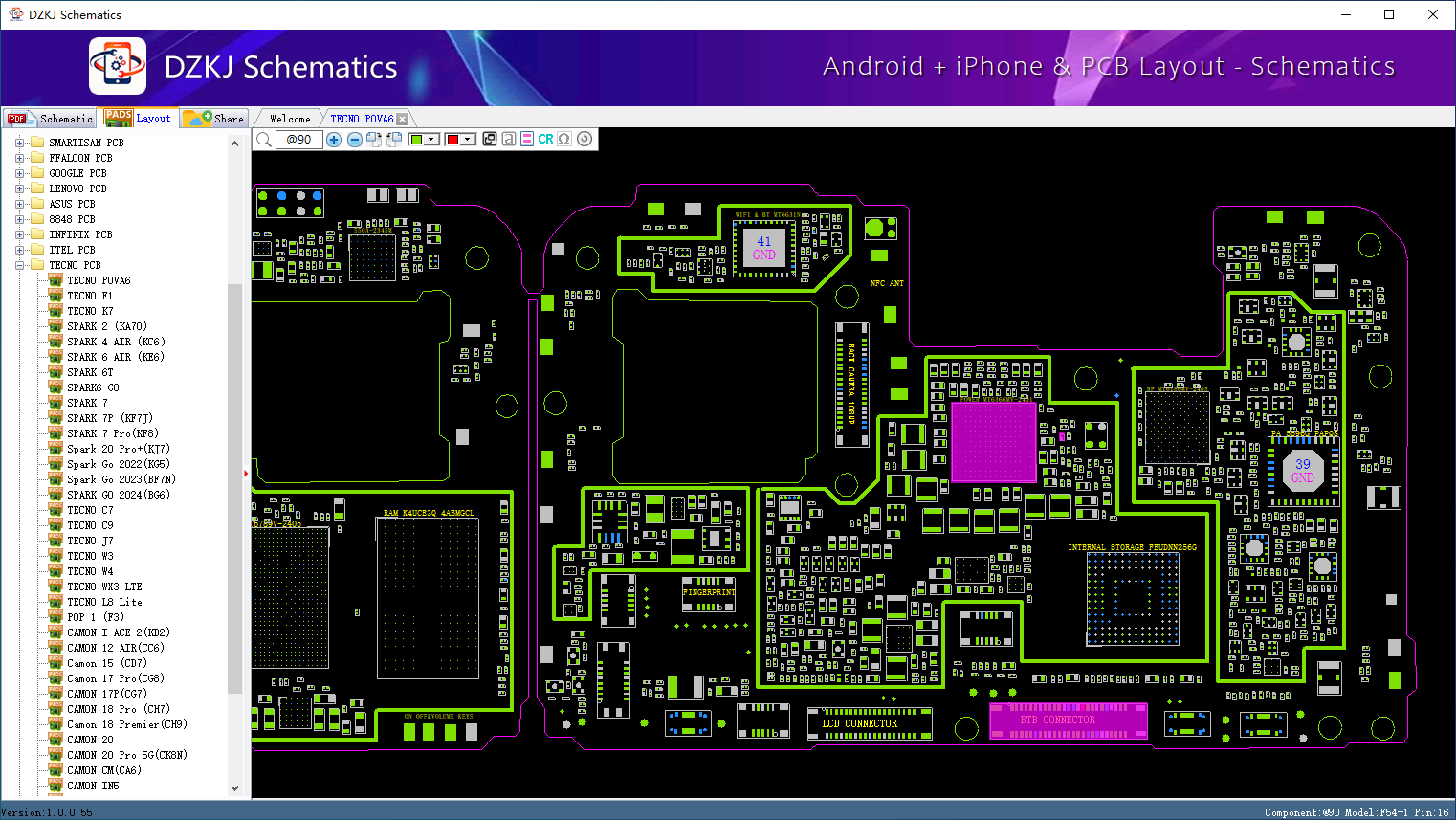Click the omega symbol toolbar icon
The height and width of the screenshot is (820, 1456).
tap(564, 139)
